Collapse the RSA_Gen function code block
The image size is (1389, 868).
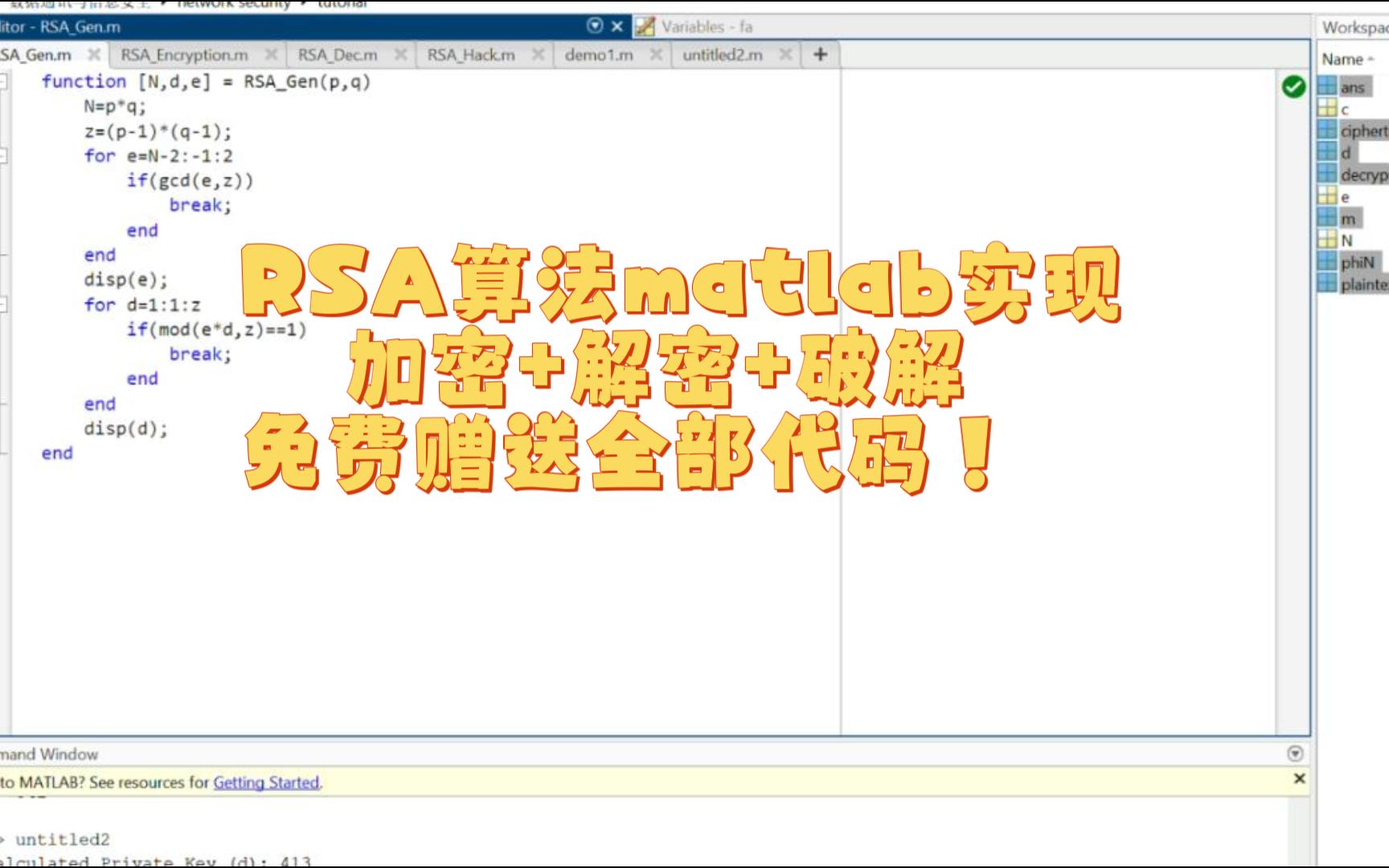click(6, 80)
